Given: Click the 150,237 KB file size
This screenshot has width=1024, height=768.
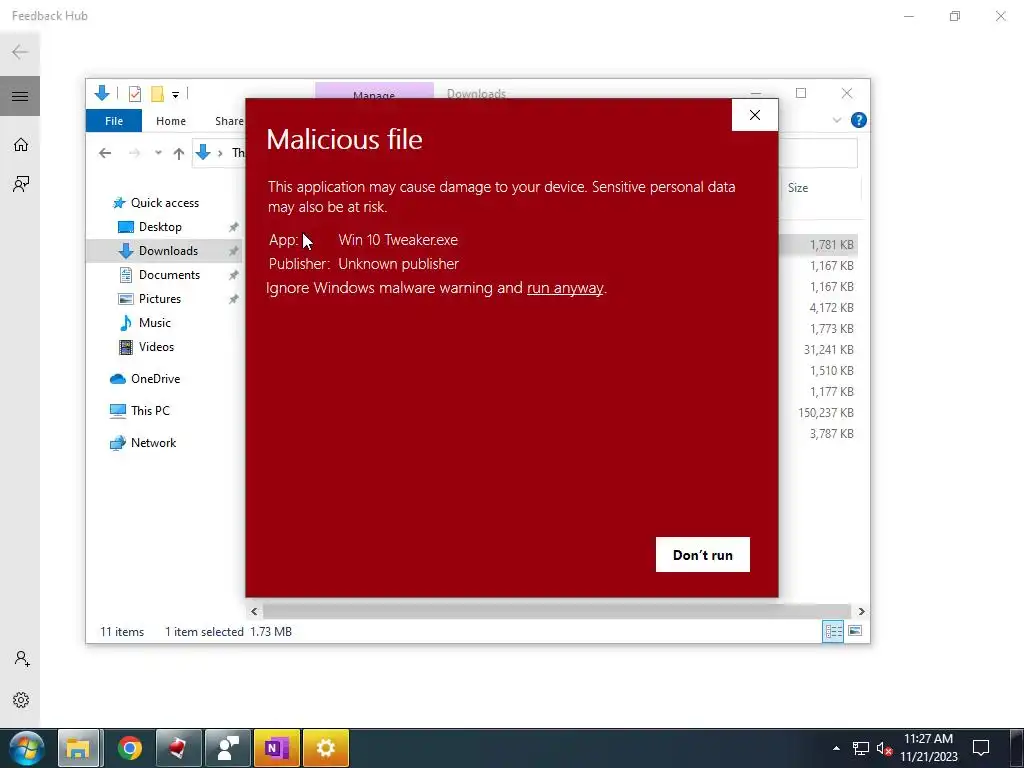Looking at the screenshot, I should pos(825,413).
